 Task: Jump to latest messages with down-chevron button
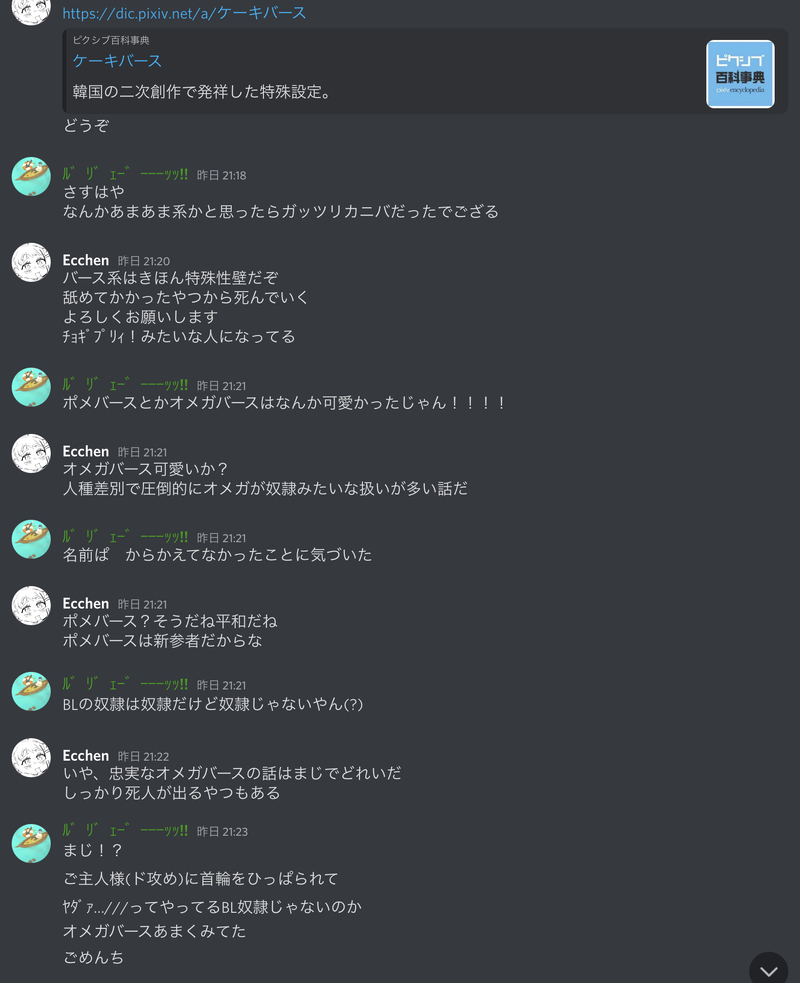pos(768,969)
